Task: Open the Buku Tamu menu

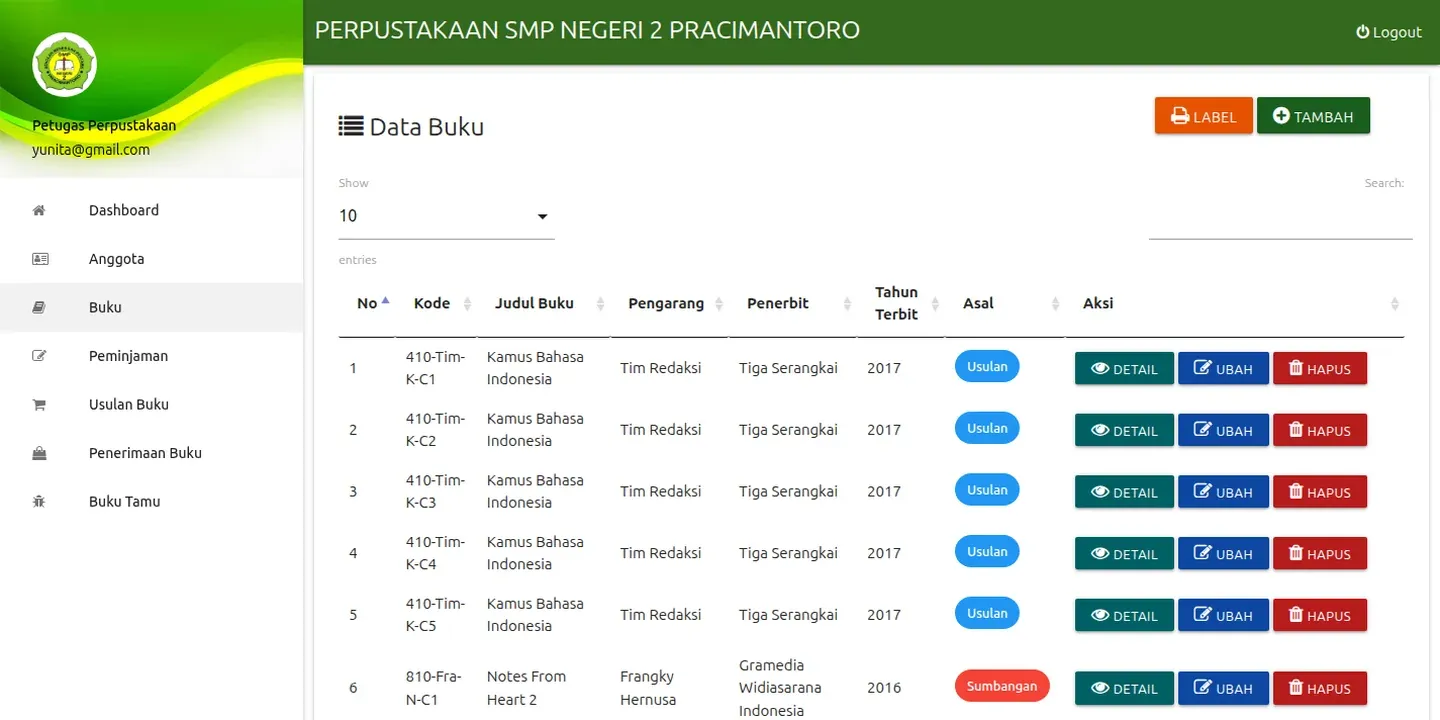Action: click(x=152, y=502)
